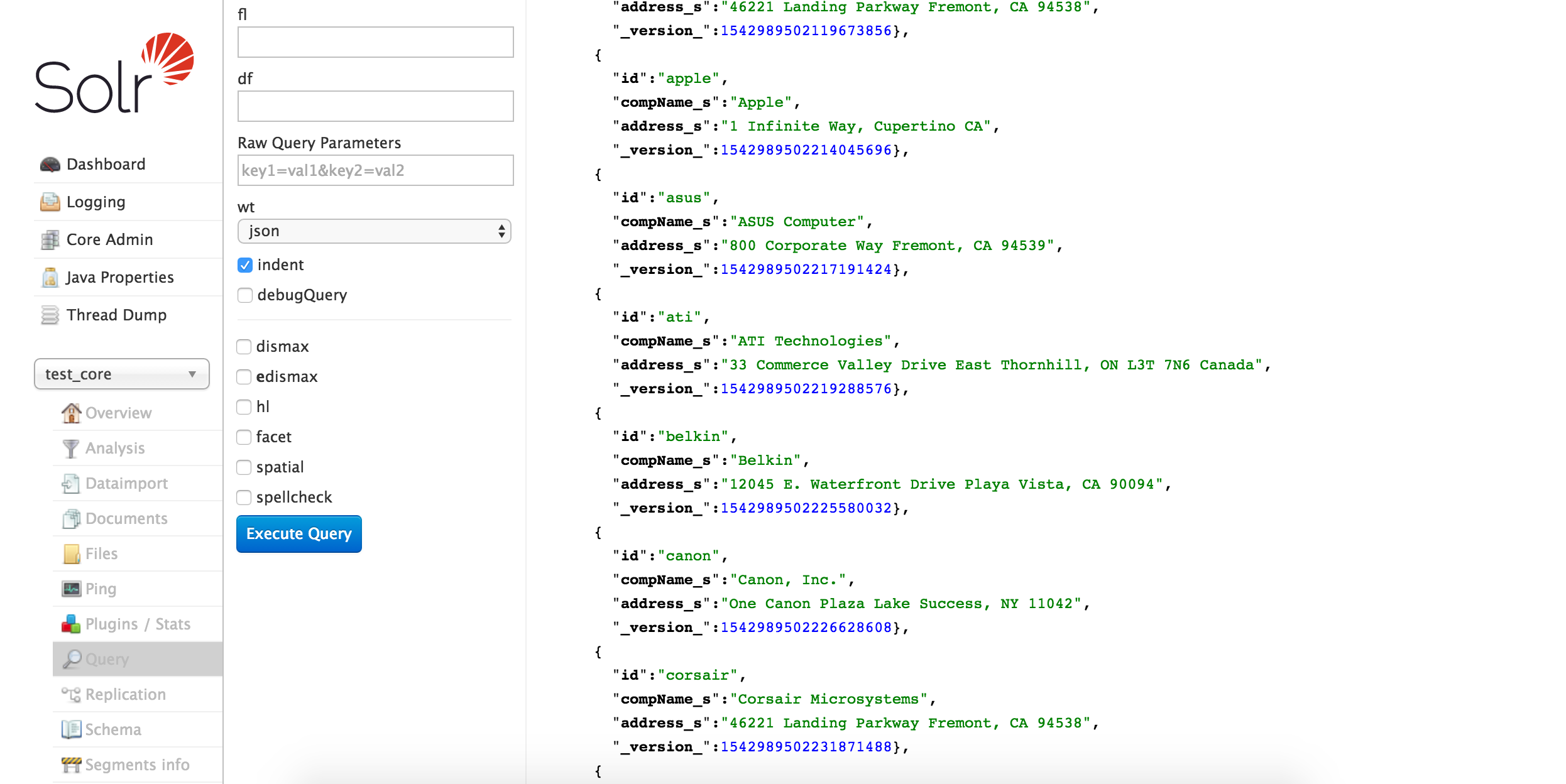The width and height of the screenshot is (1566, 784).
Task: Click the Overview house icon
Action: pyautogui.click(x=71, y=413)
